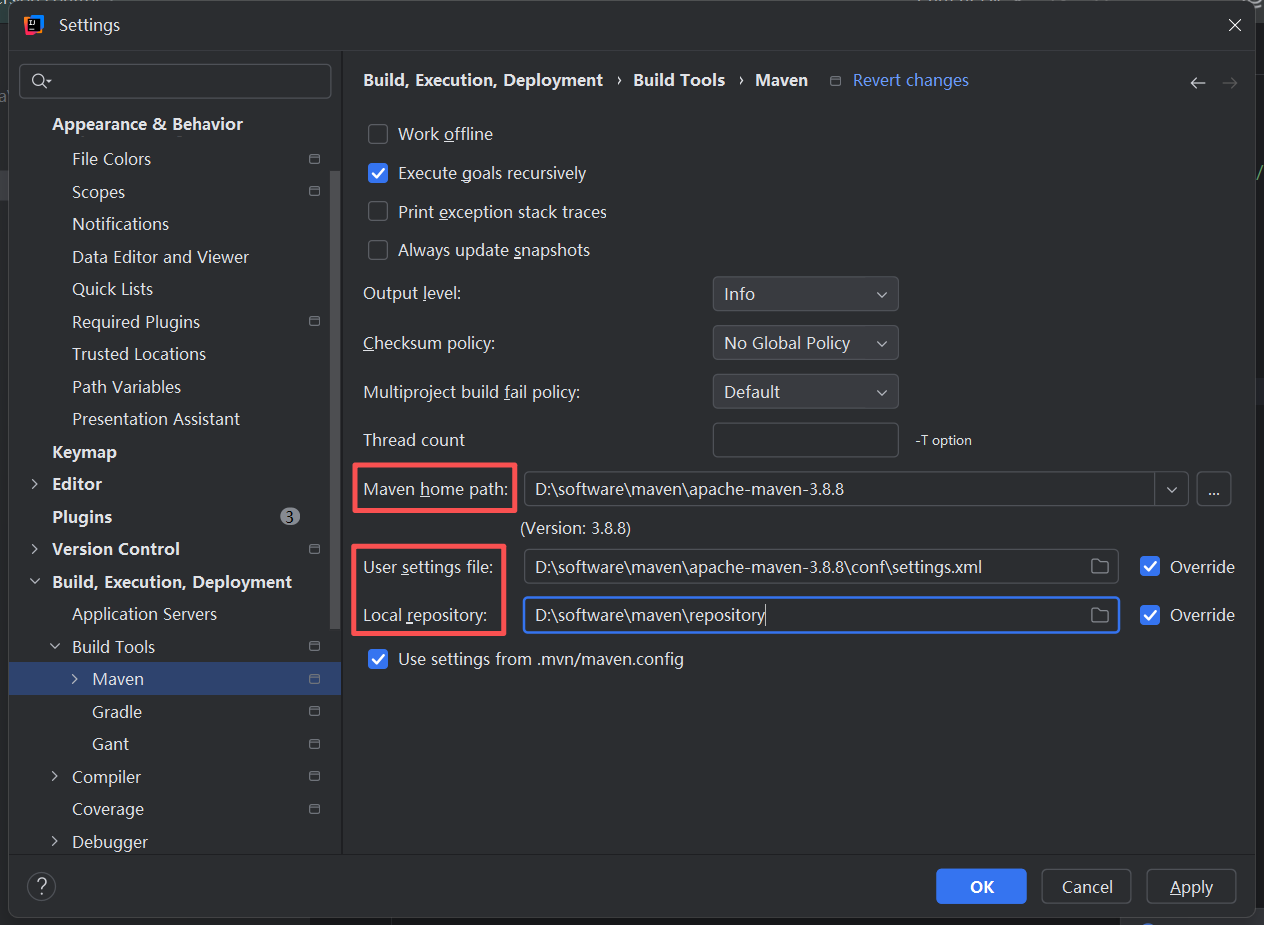1264x925 pixels.
Task: Browse folder icon for User settings file
Action: pyautogui.click(x=1100, y=567)
